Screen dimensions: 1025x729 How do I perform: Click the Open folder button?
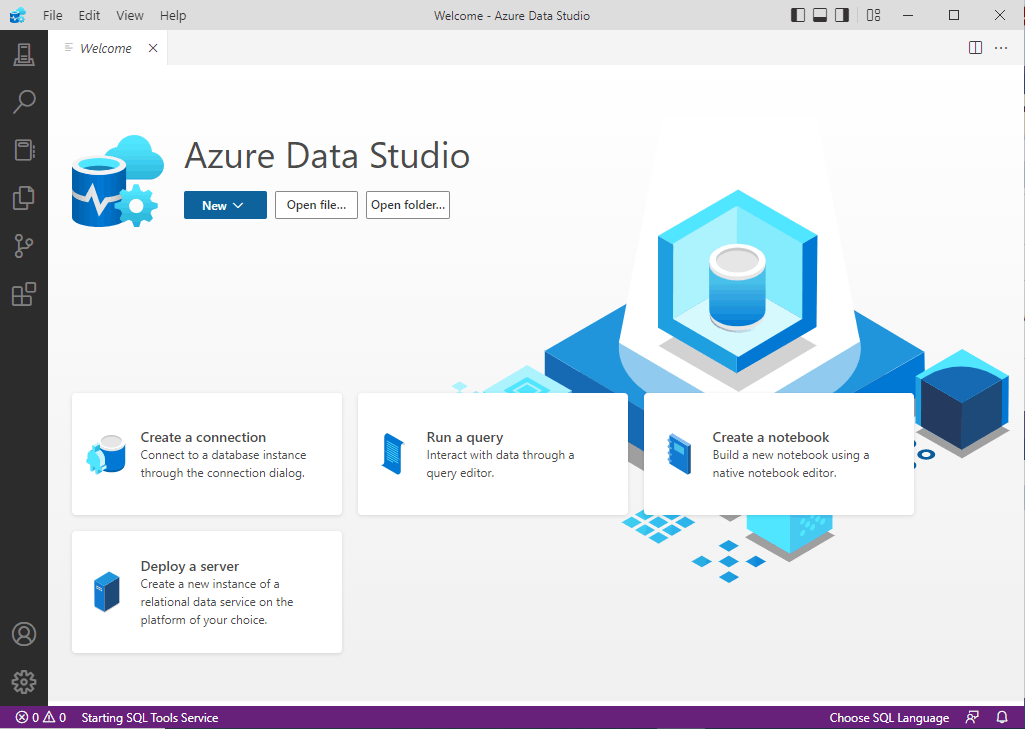[x=407, y=205]
